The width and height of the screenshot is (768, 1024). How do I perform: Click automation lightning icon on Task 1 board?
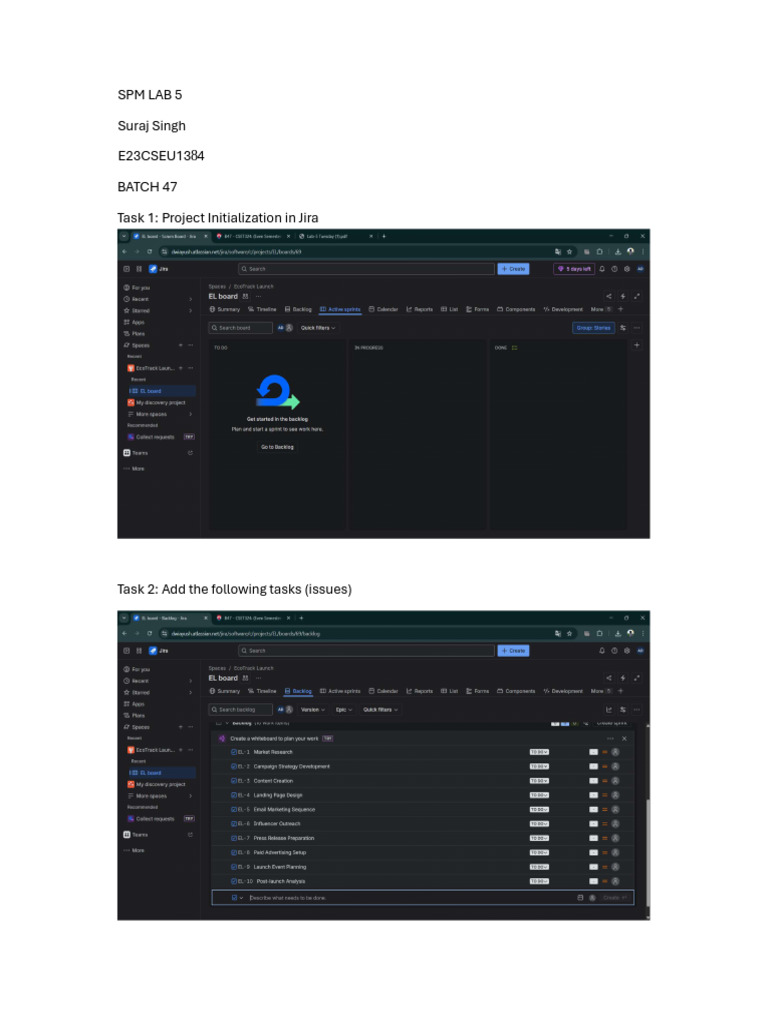(623, 296)
